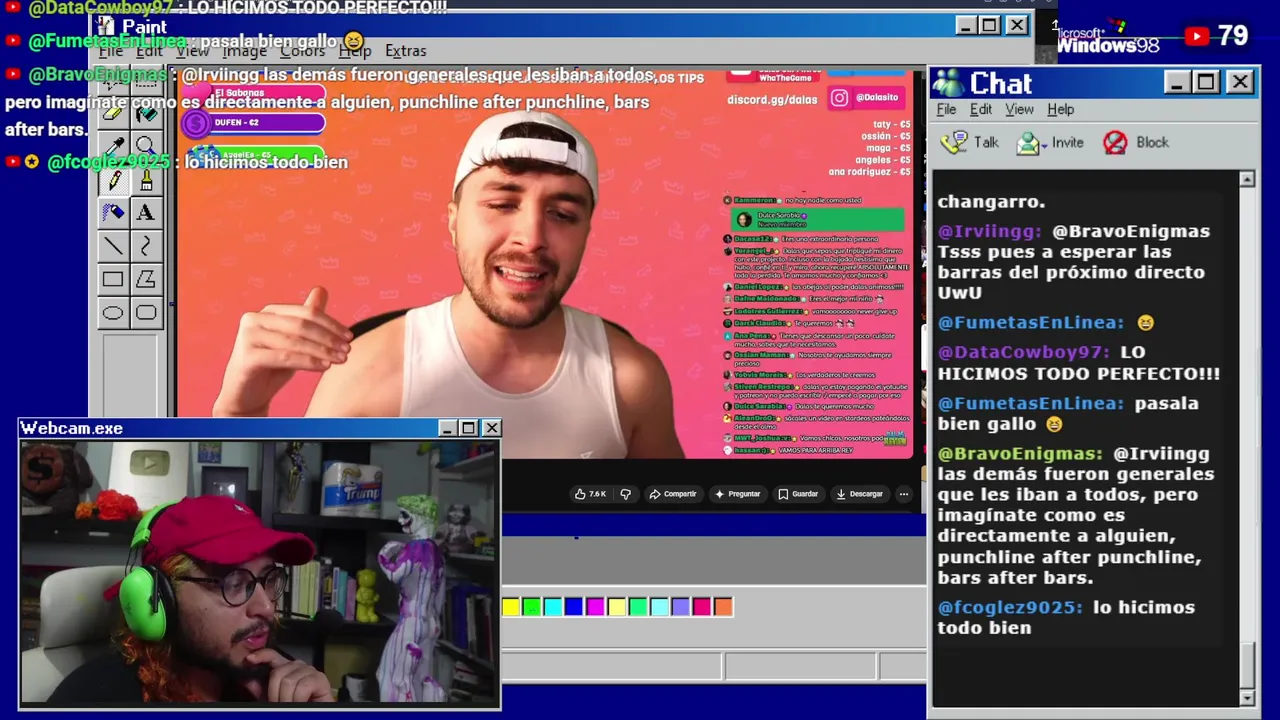Open the Edit menu in Chat
Screen dimensions: 1280x720
[x=981, y=110]
